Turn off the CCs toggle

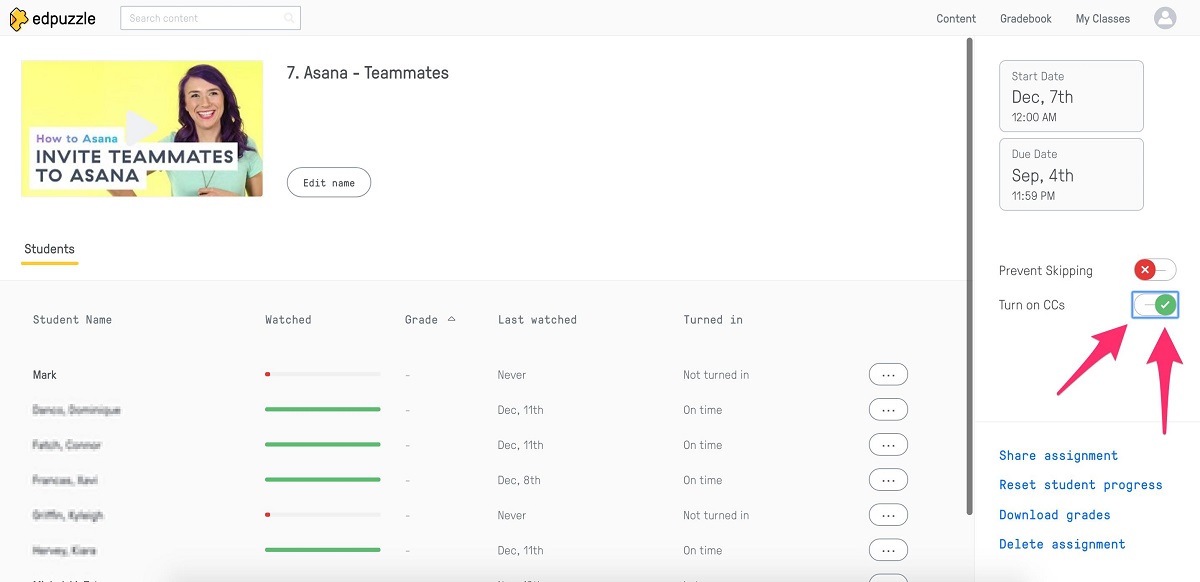click(1155, 305)
